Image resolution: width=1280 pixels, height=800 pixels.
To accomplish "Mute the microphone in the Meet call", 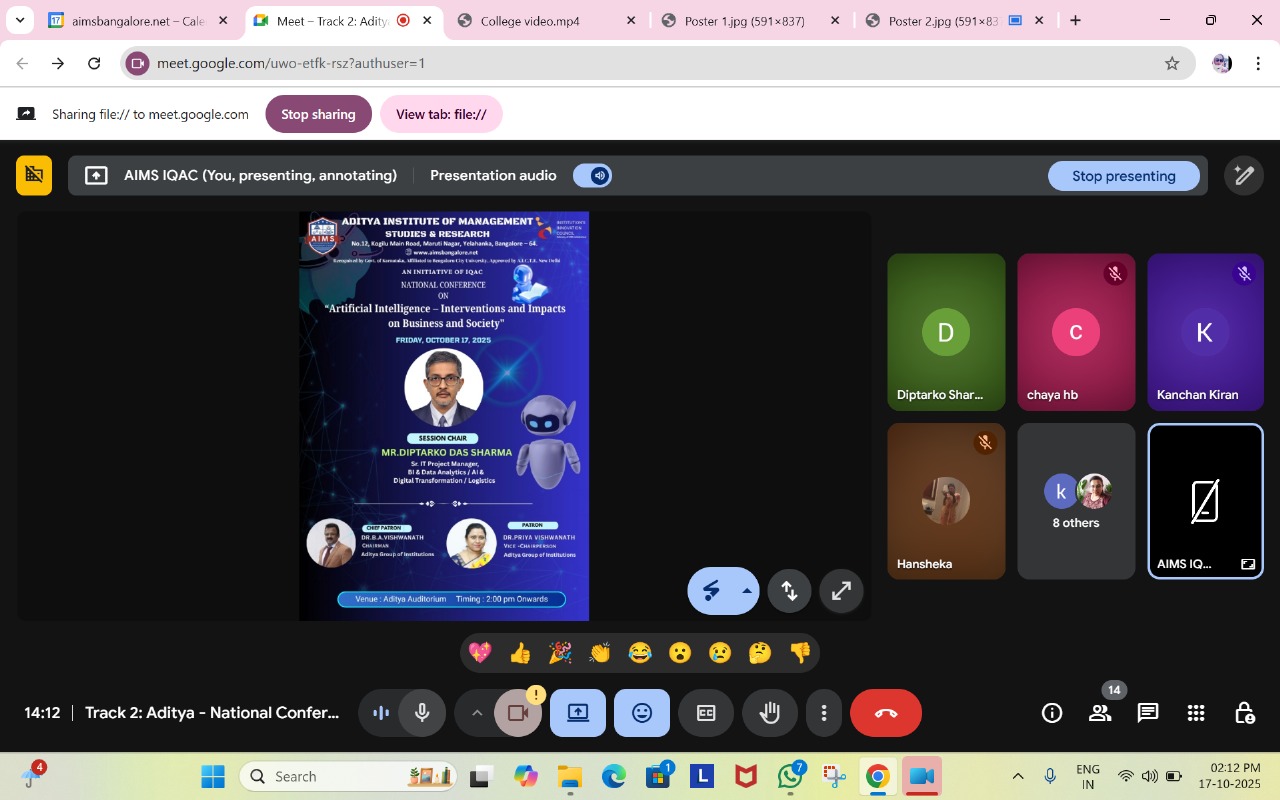I will pyautogui.click(x=422, y=713).
